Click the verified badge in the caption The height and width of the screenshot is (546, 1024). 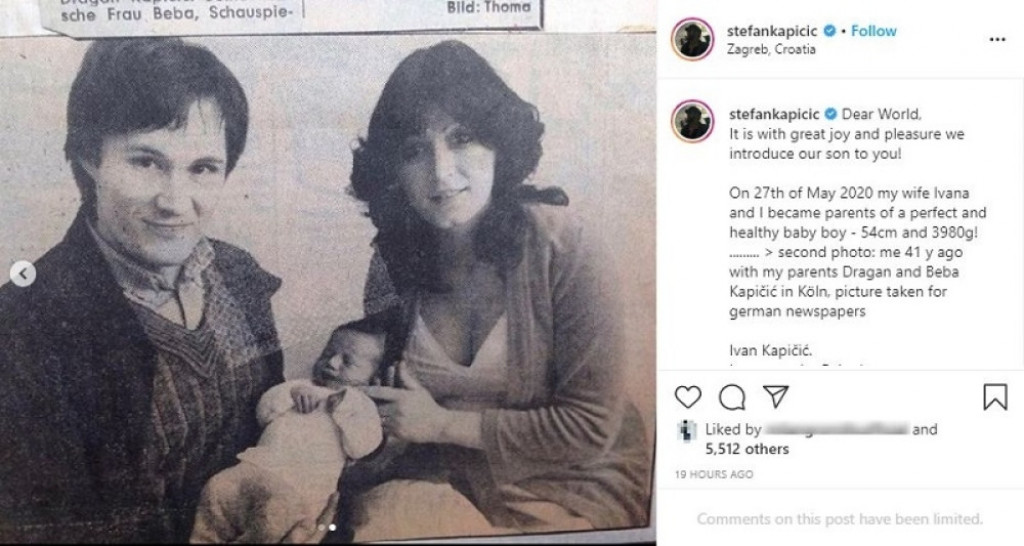click(x=831, y=114)
